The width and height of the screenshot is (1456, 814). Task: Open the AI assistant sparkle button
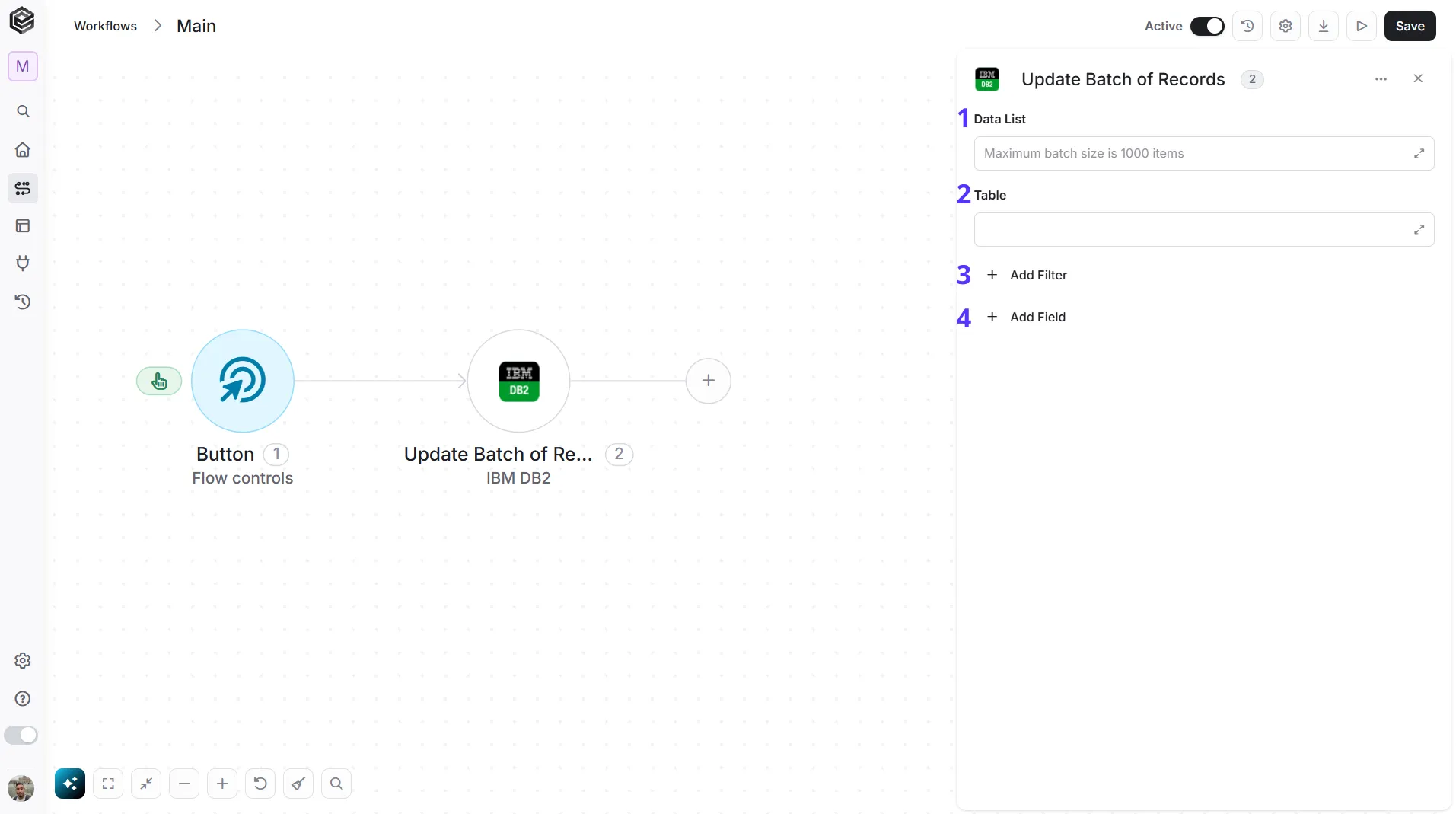70,784
